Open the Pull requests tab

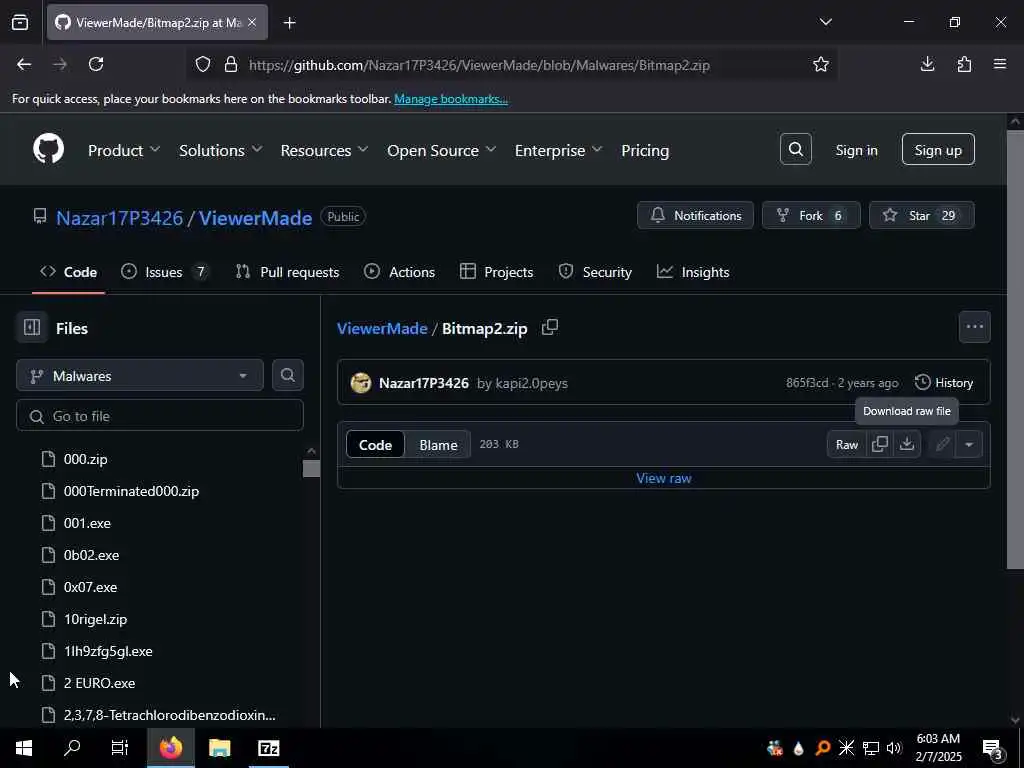tap(288, 272)
